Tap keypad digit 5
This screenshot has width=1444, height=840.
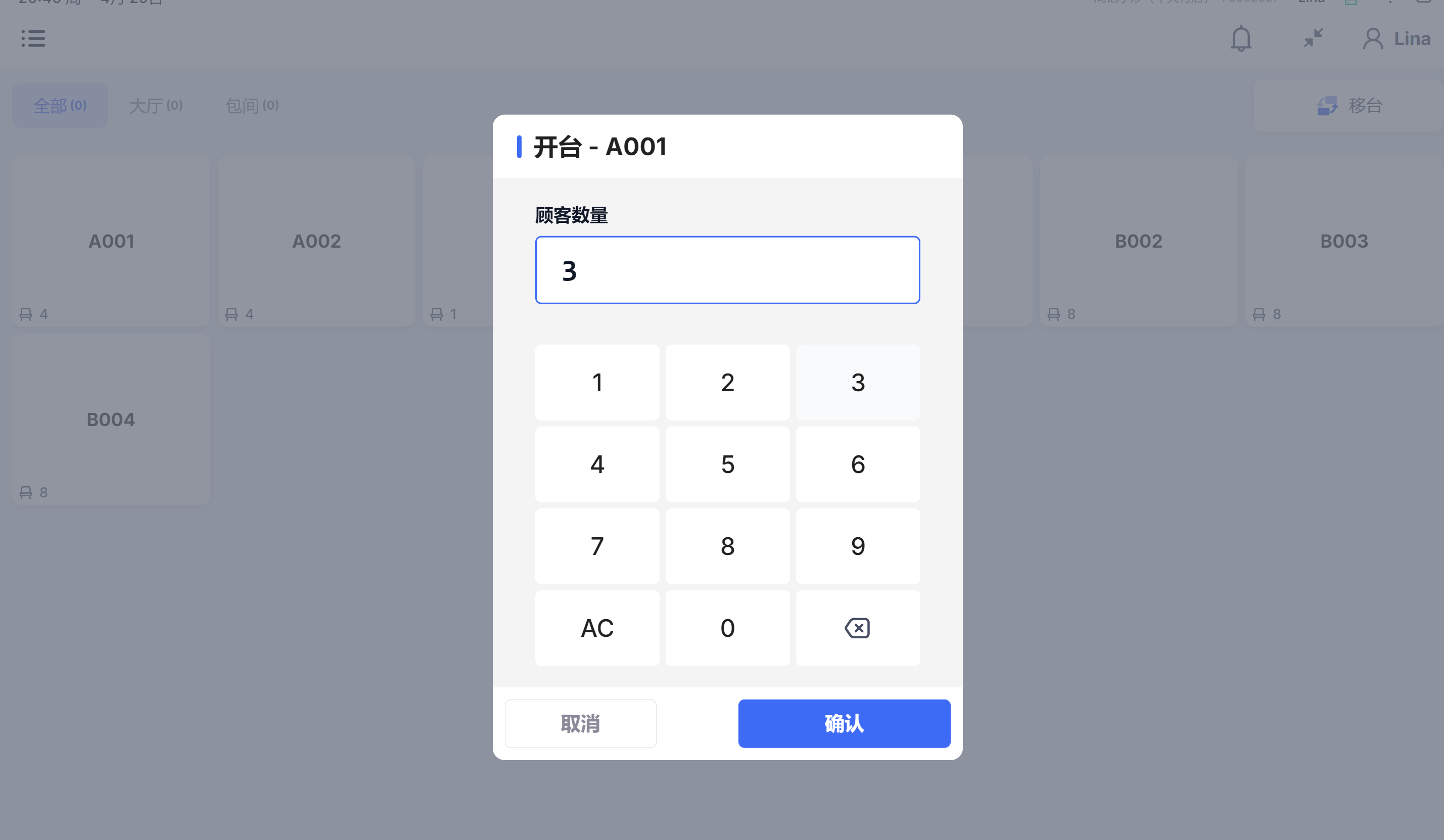(x=728, y=464)
